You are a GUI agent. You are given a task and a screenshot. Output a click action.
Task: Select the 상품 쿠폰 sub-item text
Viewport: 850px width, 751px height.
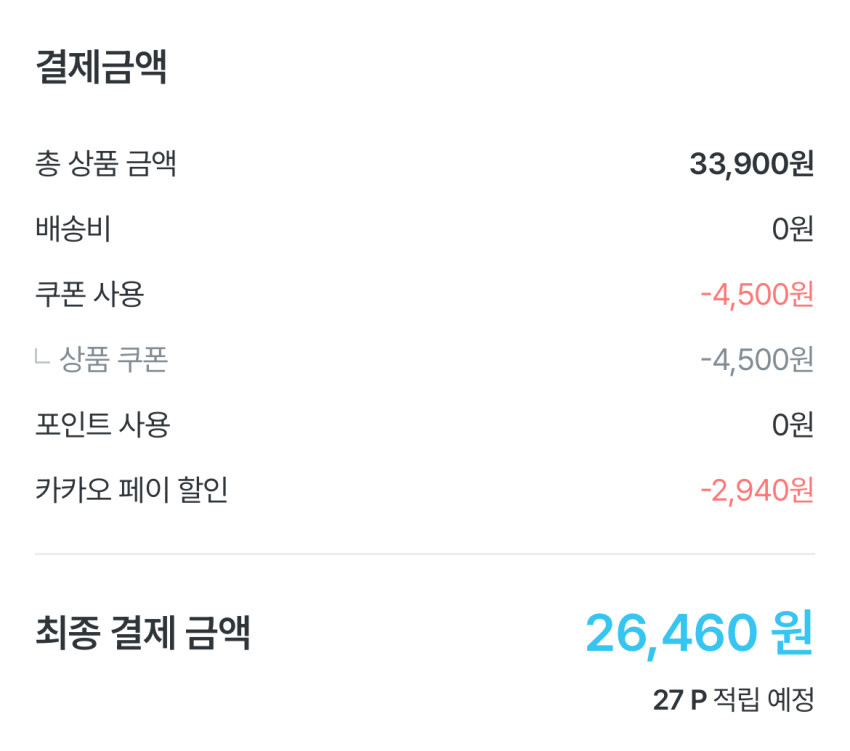pos(113,359)
